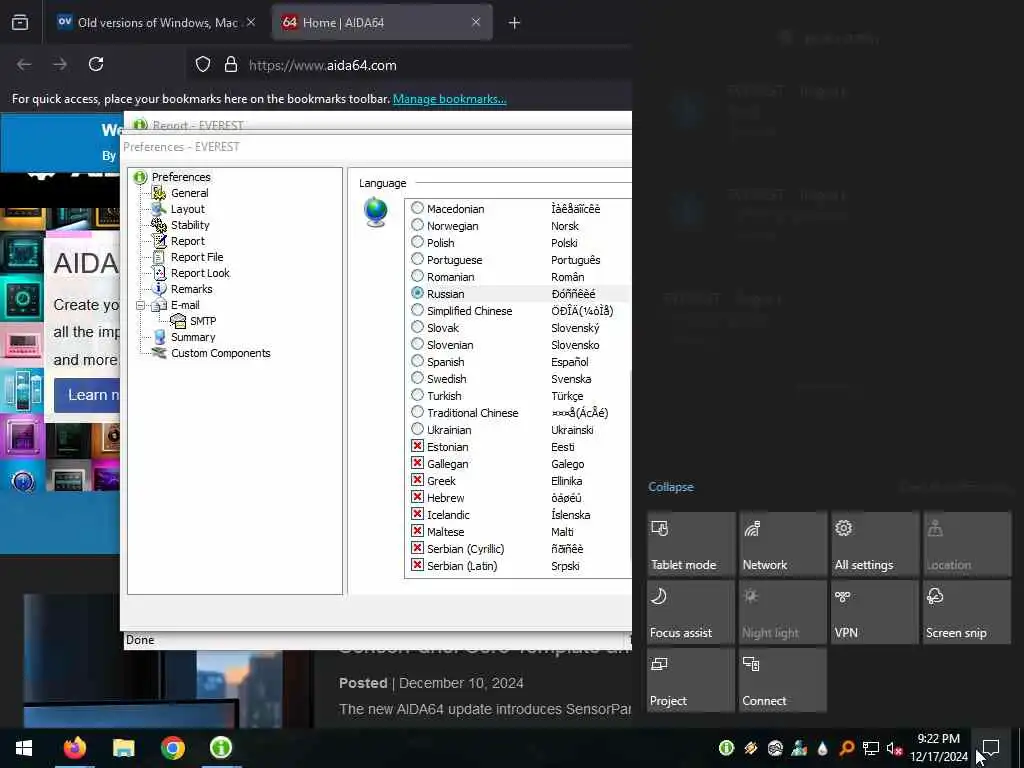Select the Turkish language radio button
The height and width of the screenshot is (768, 1024).
tap(417, 395)
